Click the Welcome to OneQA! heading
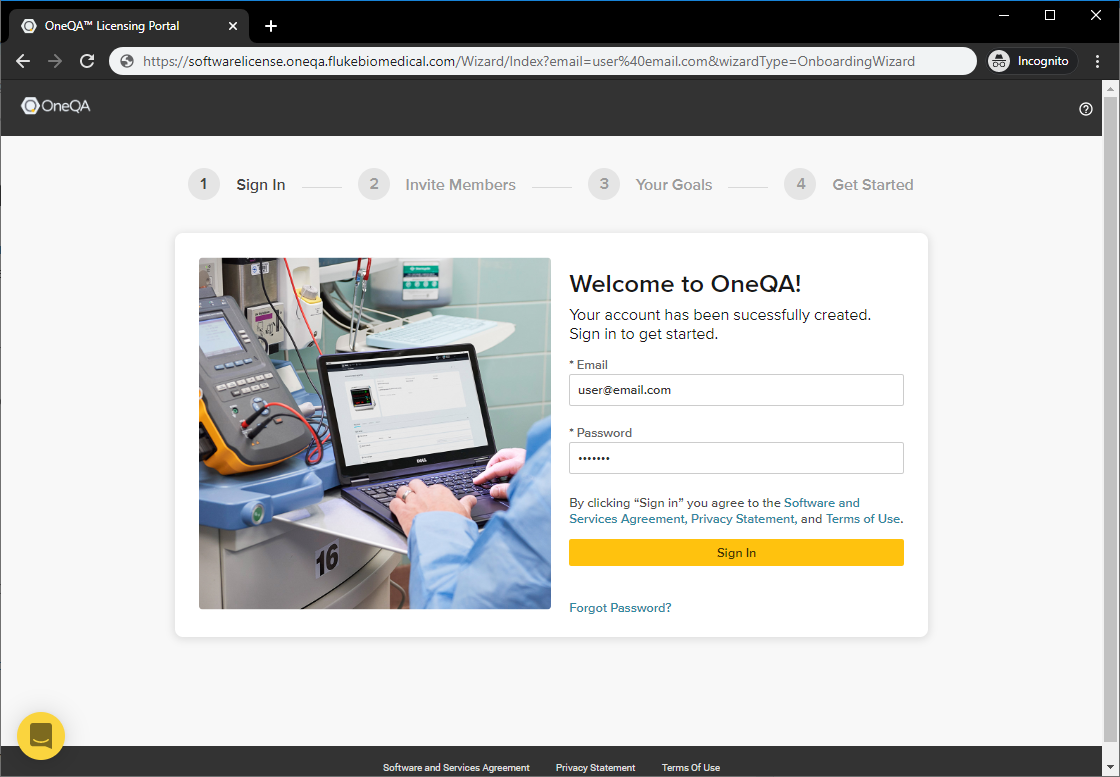The height and width of the screenshot is (777, 1120). (x=685, y=284)
